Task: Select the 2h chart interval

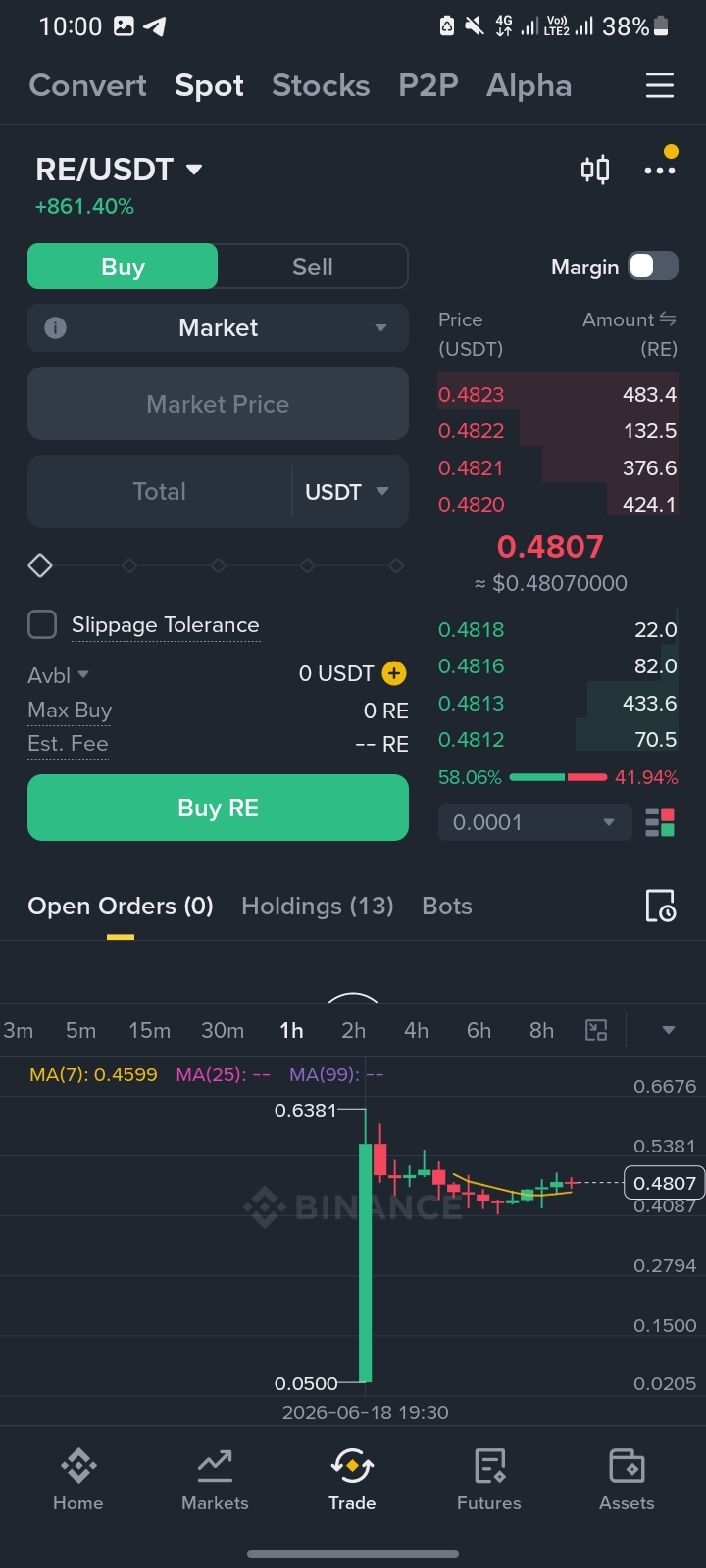Action: point(354,1030)
